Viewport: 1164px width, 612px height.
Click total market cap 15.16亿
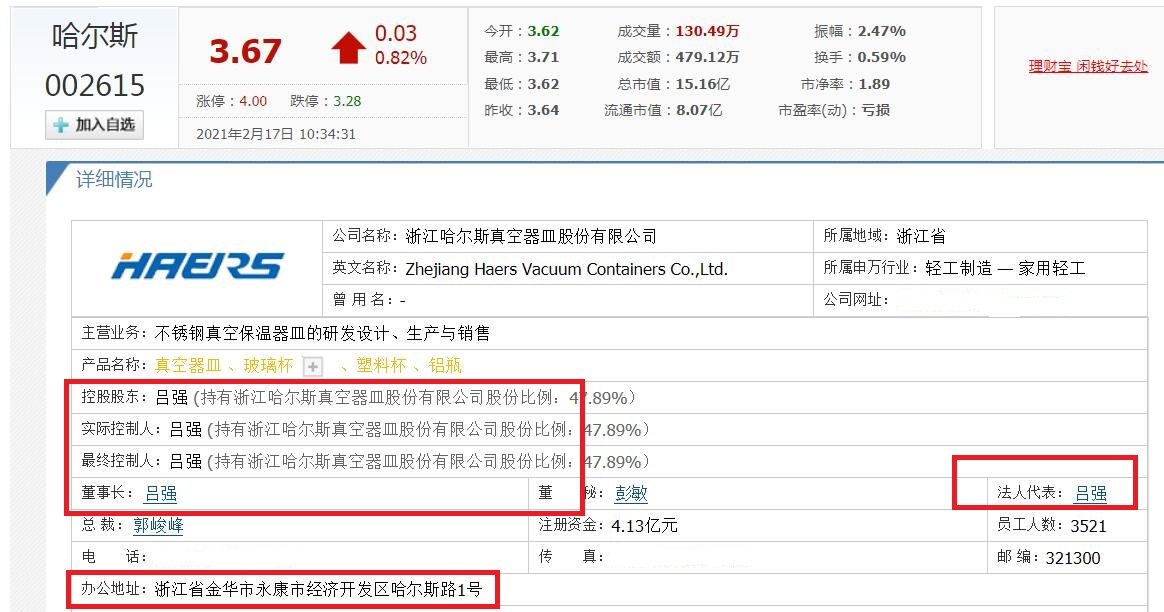tap(702, 84)
